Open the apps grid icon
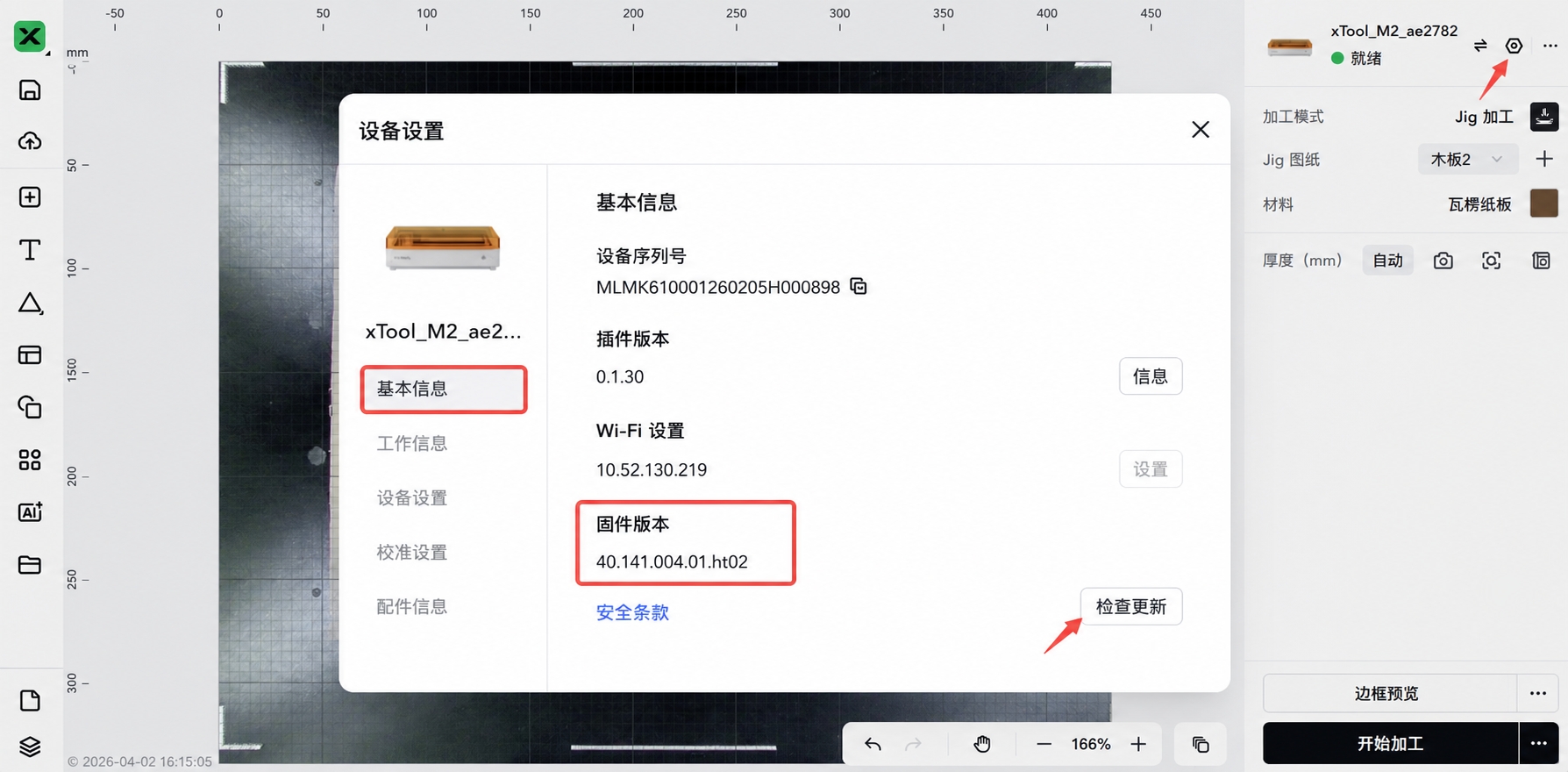The image size is (1568, 772). [30, 460]
